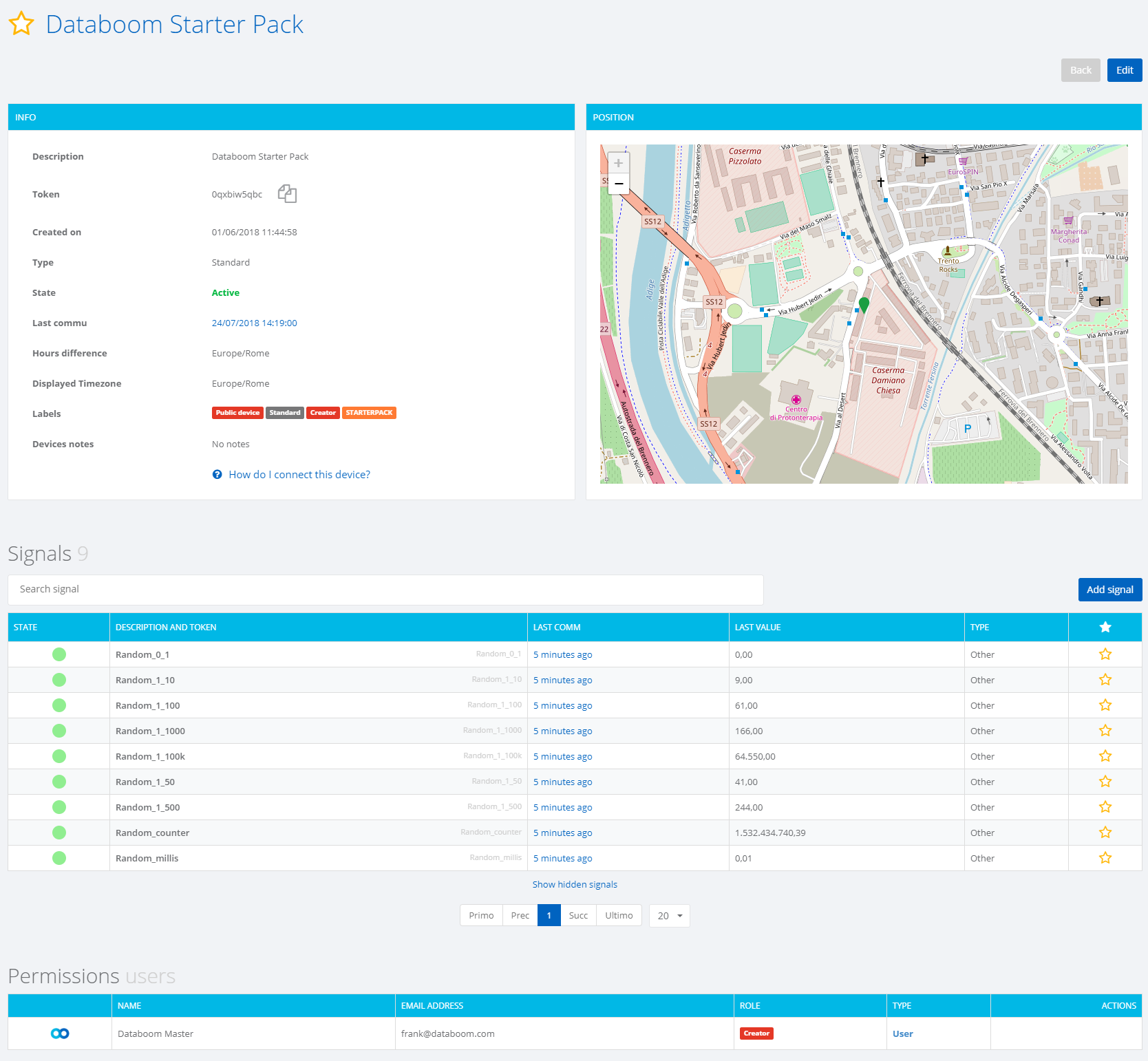Sort by LAST VALUE column header
The width and height of the screenshot is (1148, 1061).
pyautogui.click(x=847, y=628)
